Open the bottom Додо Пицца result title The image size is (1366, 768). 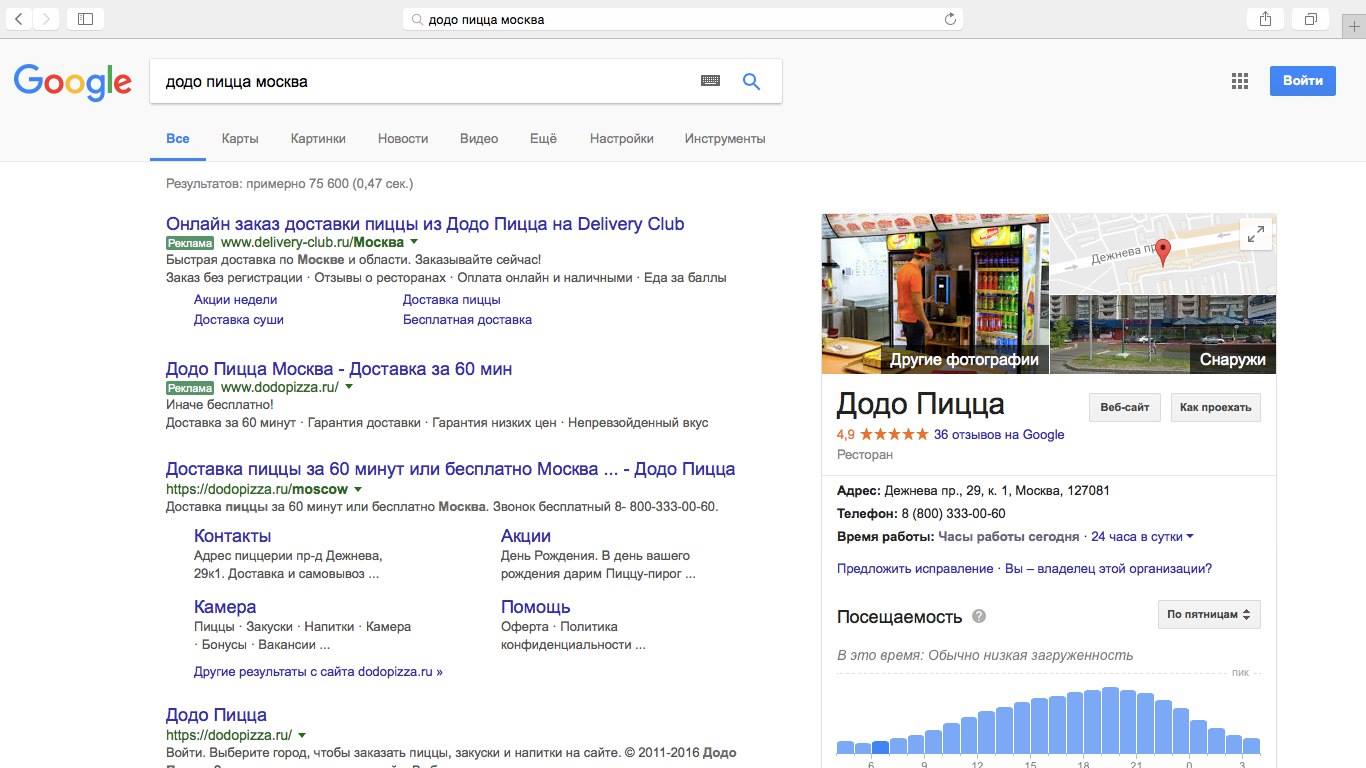pyautogui.click(x=216, y=715)
